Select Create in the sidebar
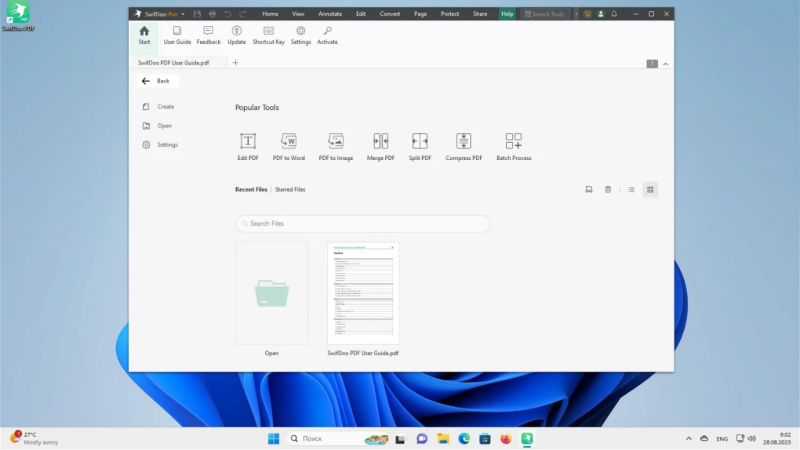The image size is (800, 450). 159,107
